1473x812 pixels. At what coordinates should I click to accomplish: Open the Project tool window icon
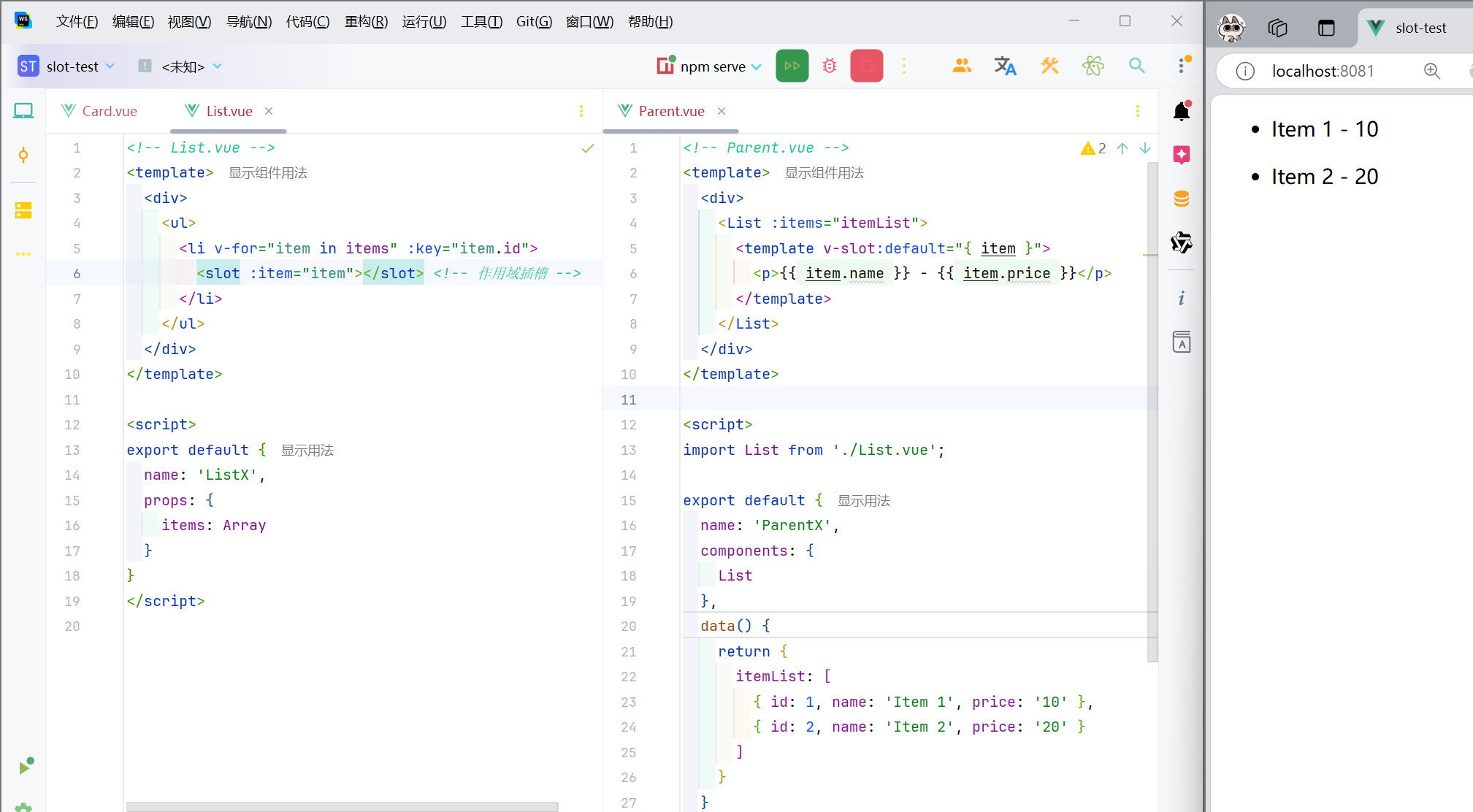(23, 111)
